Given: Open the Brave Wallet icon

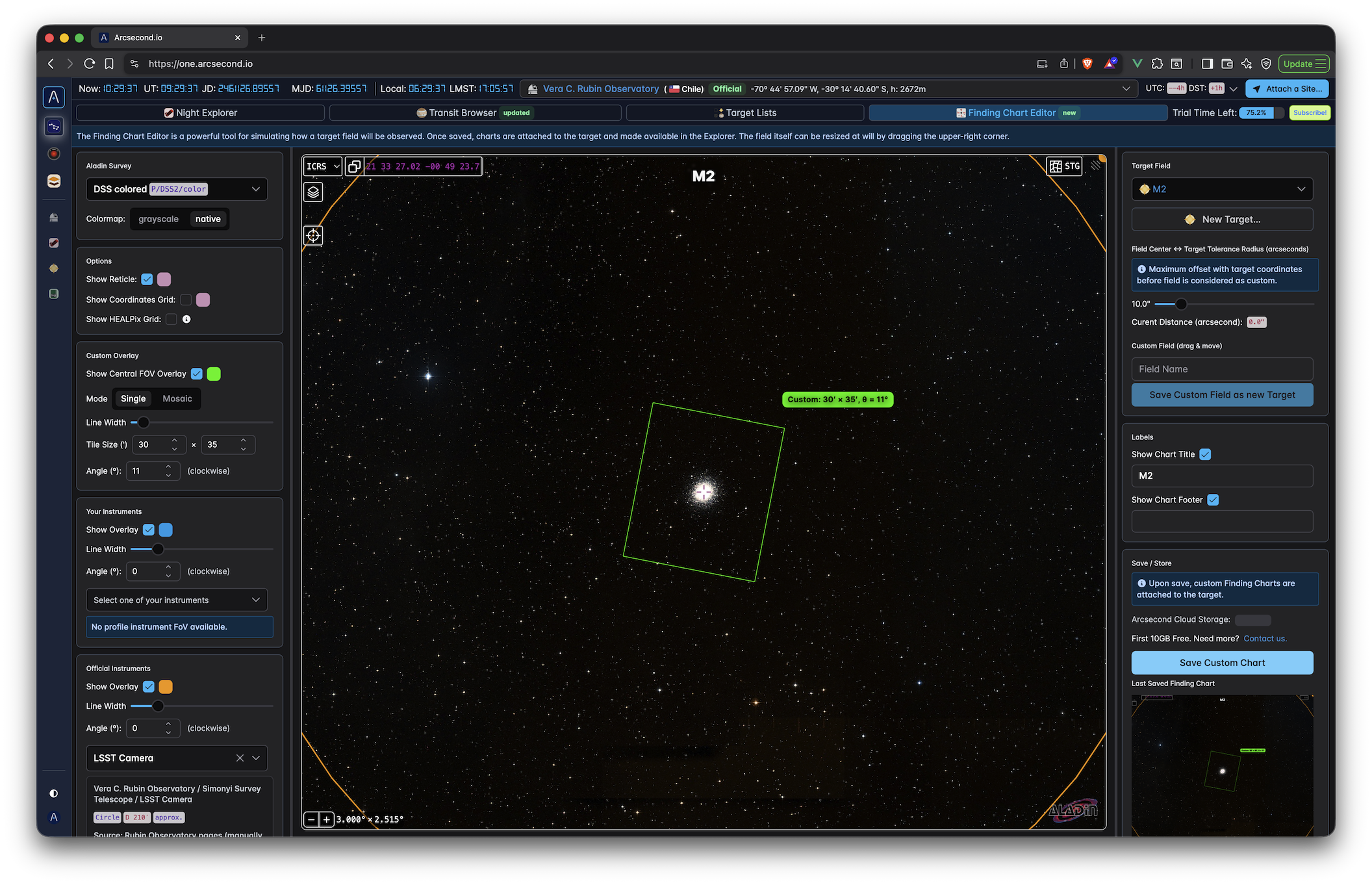Looking at the screenshot, I should tap(1227, 64).
